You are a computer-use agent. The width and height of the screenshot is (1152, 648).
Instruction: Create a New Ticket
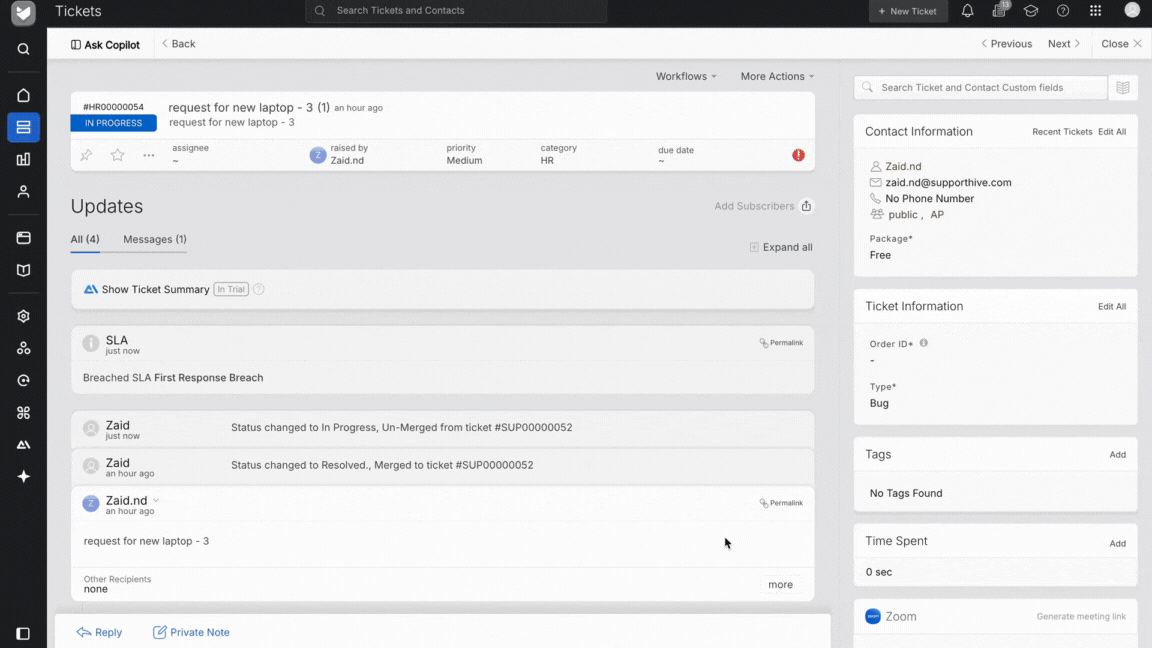point(907,11)
